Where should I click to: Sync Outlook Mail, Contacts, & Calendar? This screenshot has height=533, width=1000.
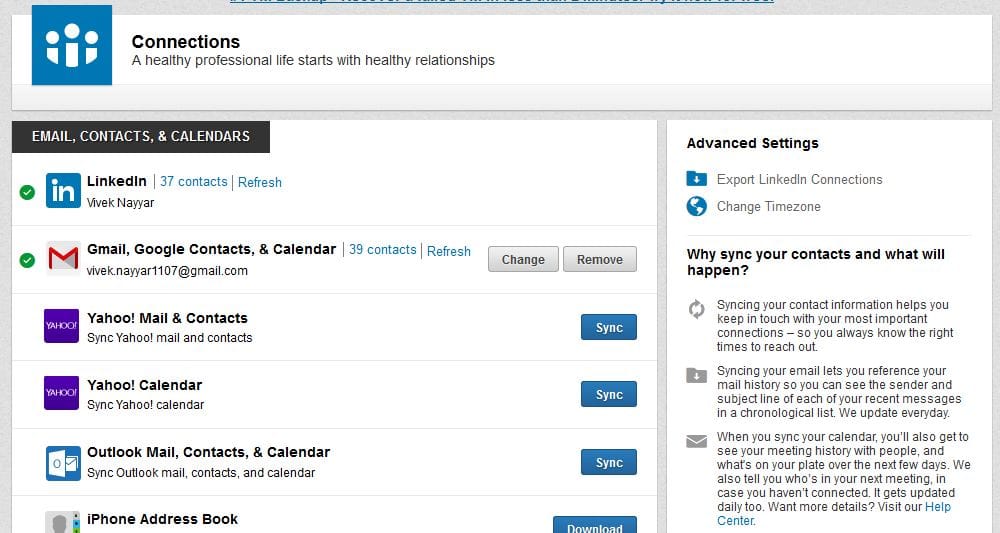(608, 463)
